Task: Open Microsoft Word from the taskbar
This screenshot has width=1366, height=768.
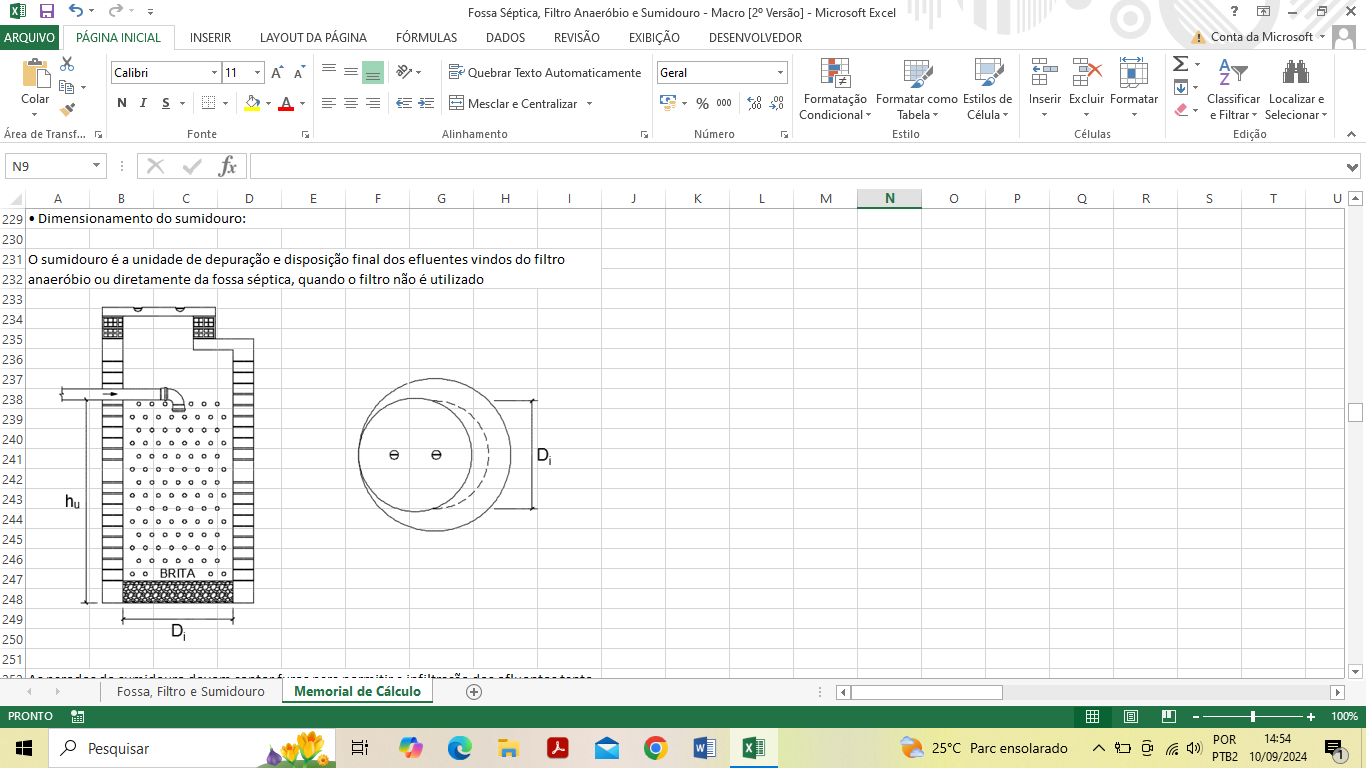Action: pos(704,748)
